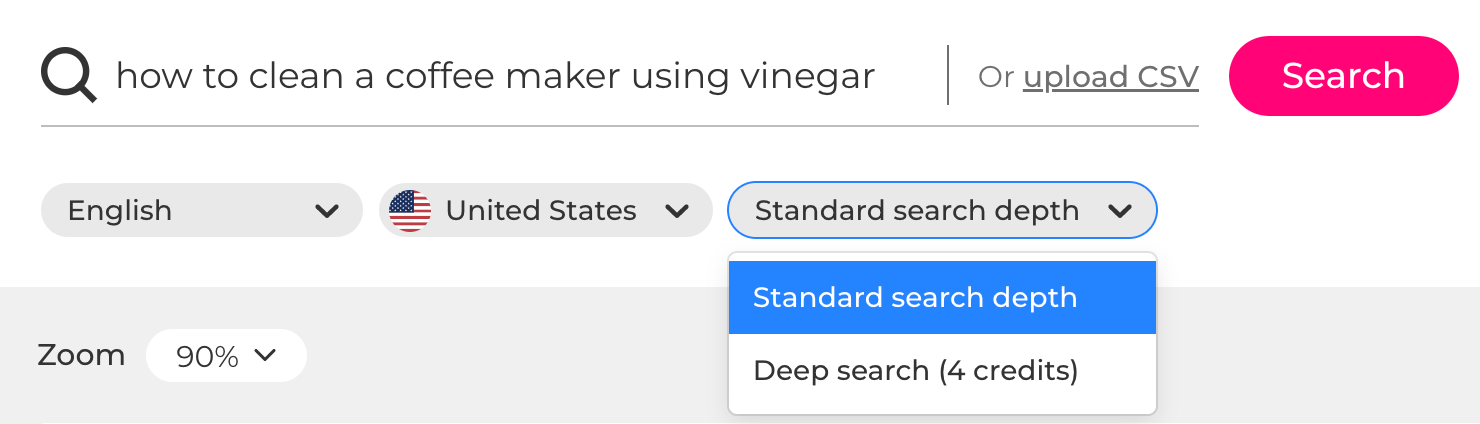Open the United States country selector
This screenshot has width=1480, height=424.
pos(545,210)
